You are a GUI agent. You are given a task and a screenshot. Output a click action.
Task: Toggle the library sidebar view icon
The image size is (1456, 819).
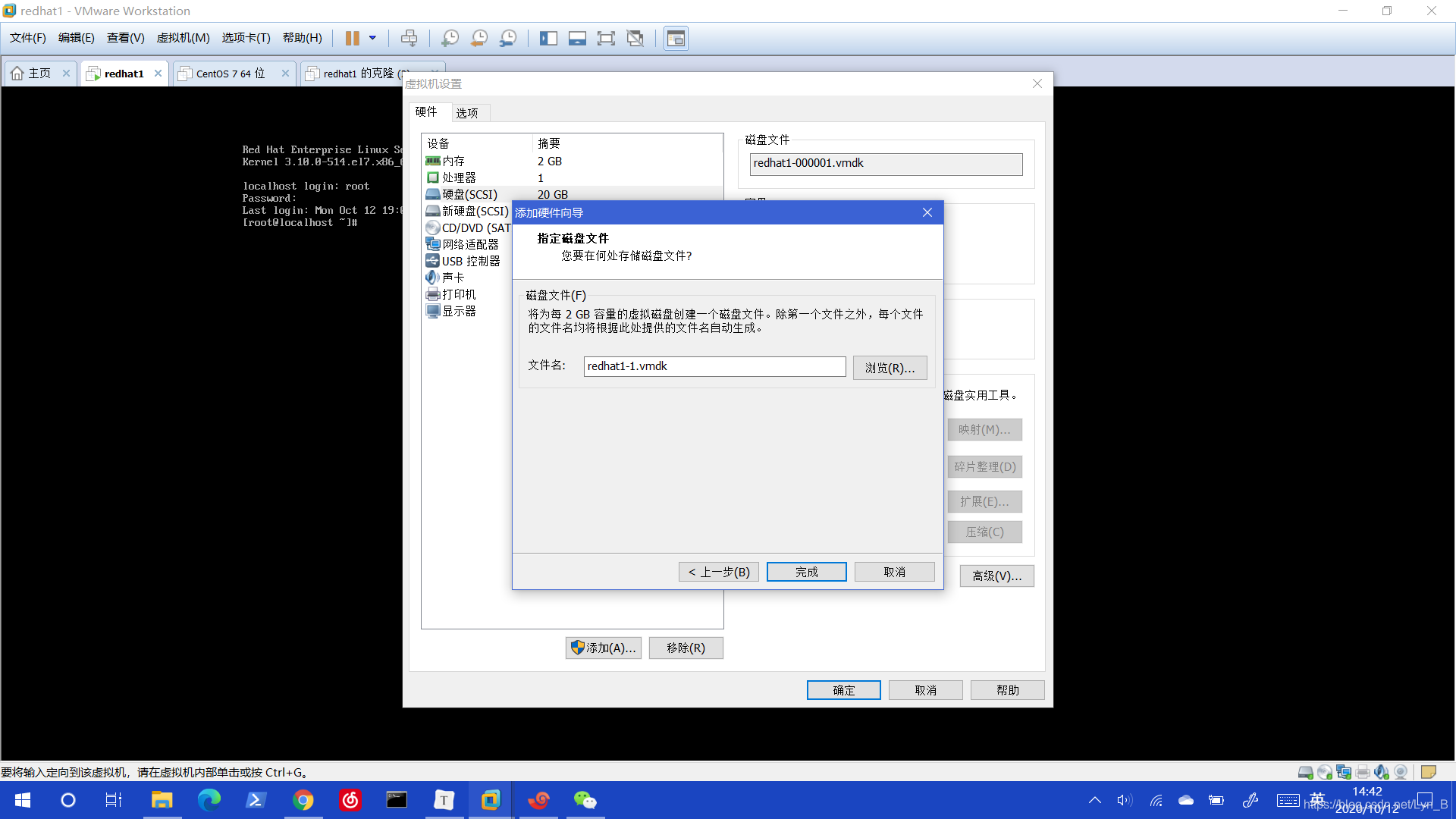pos(548,38)
